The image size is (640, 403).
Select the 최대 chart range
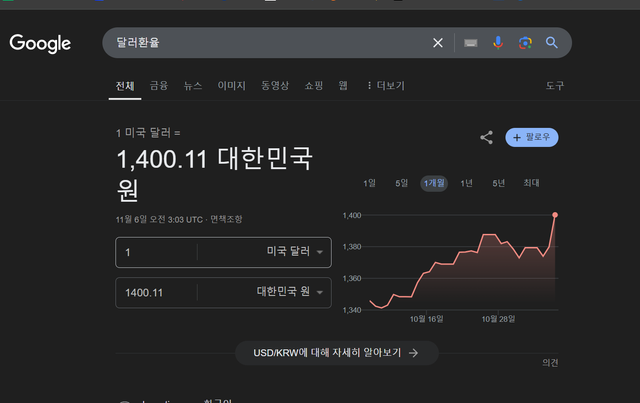click(531, 183)
